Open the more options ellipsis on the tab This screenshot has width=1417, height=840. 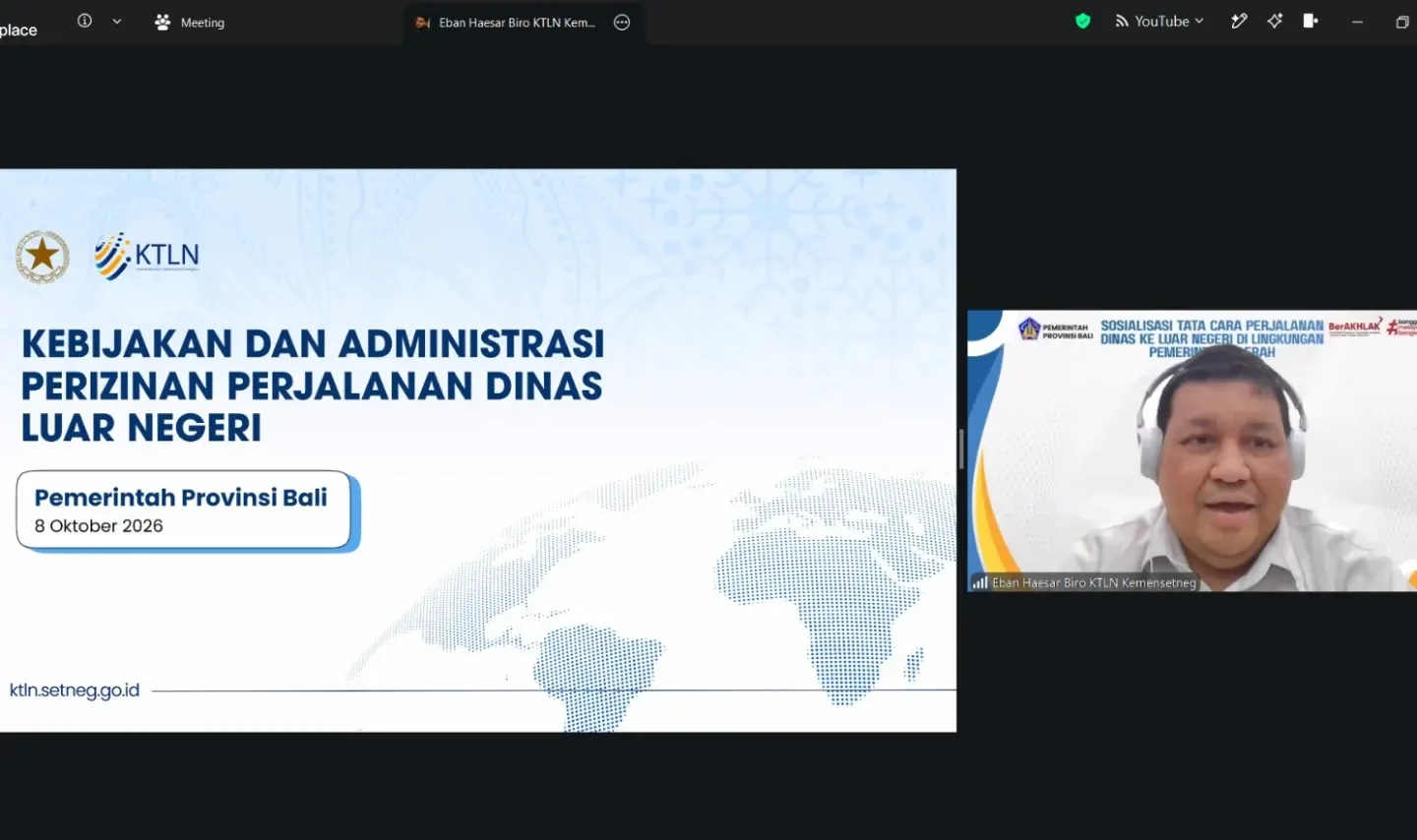[x=622, y=23]
